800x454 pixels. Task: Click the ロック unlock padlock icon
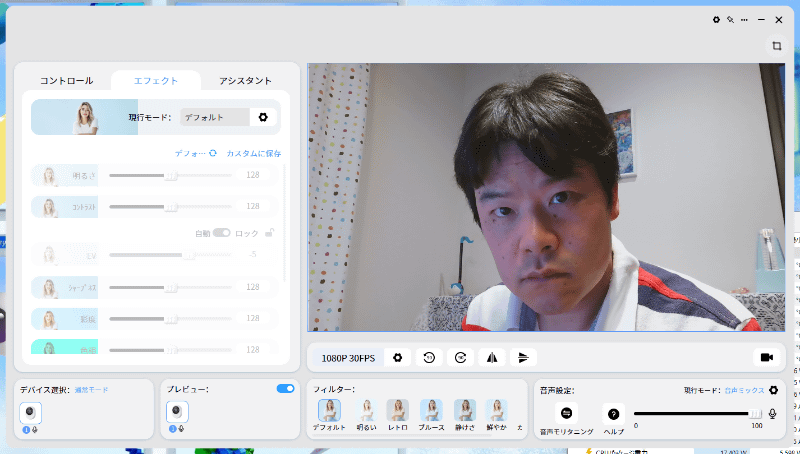click(269, 233)
